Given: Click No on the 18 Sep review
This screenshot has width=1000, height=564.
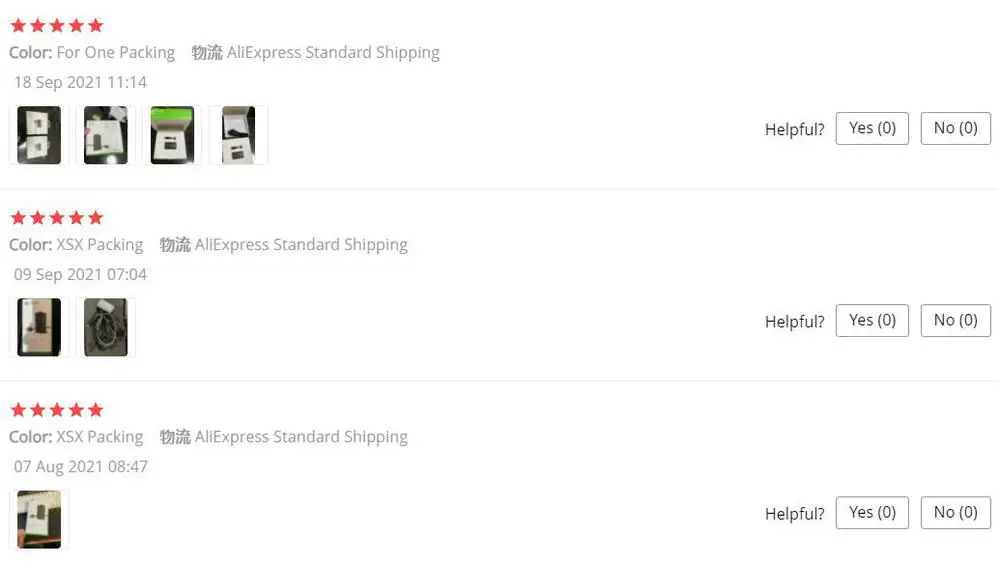Looking at the screenshot, I should click(x=955, y=128).
